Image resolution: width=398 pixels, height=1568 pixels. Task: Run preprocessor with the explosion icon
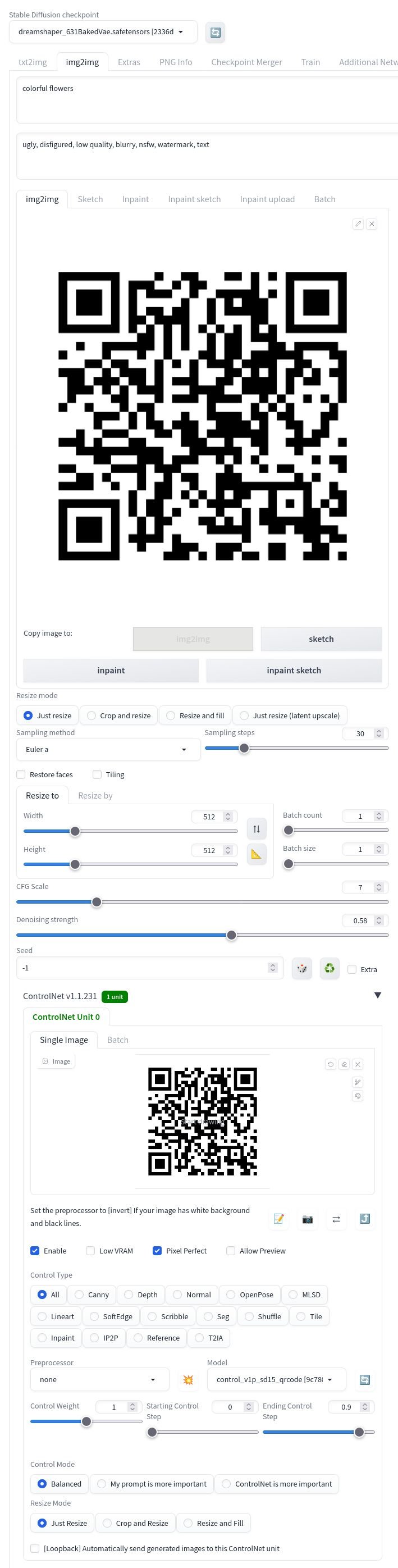(x=188, y=1380)
